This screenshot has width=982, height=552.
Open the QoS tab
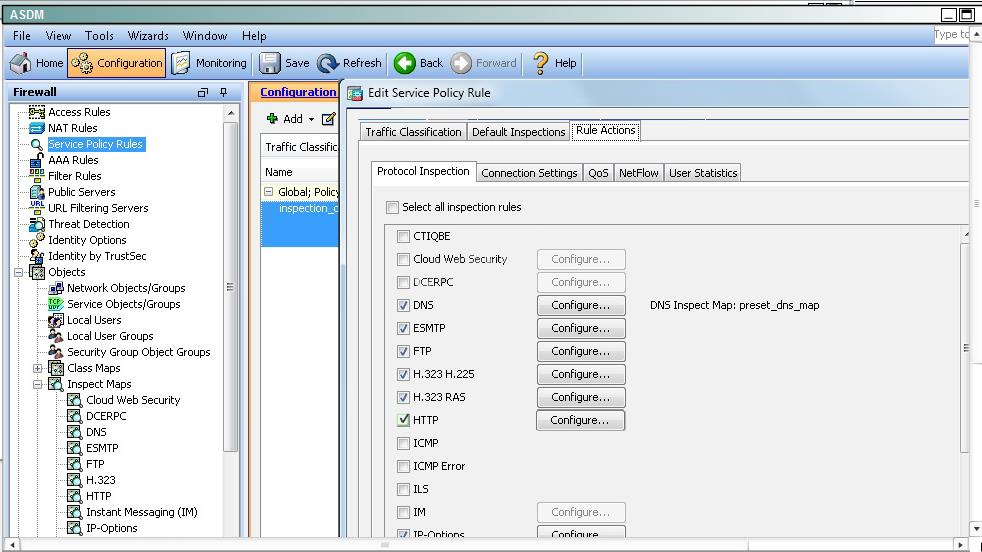pos(598,173)
